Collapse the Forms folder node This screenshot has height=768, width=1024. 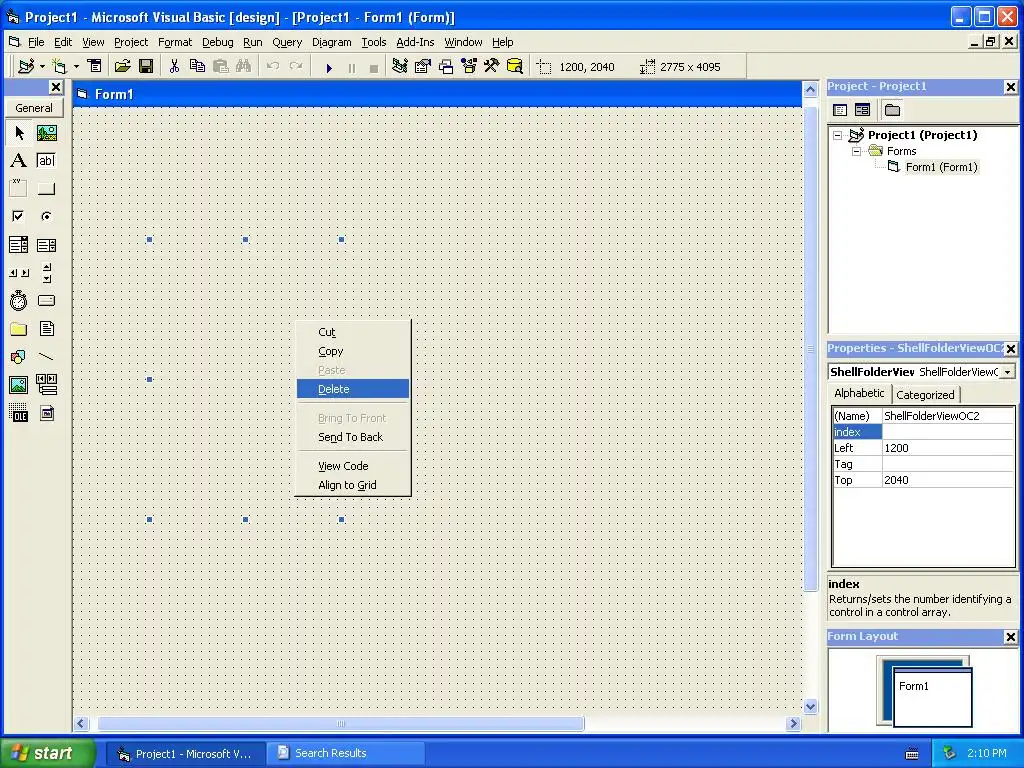[856, 151]
